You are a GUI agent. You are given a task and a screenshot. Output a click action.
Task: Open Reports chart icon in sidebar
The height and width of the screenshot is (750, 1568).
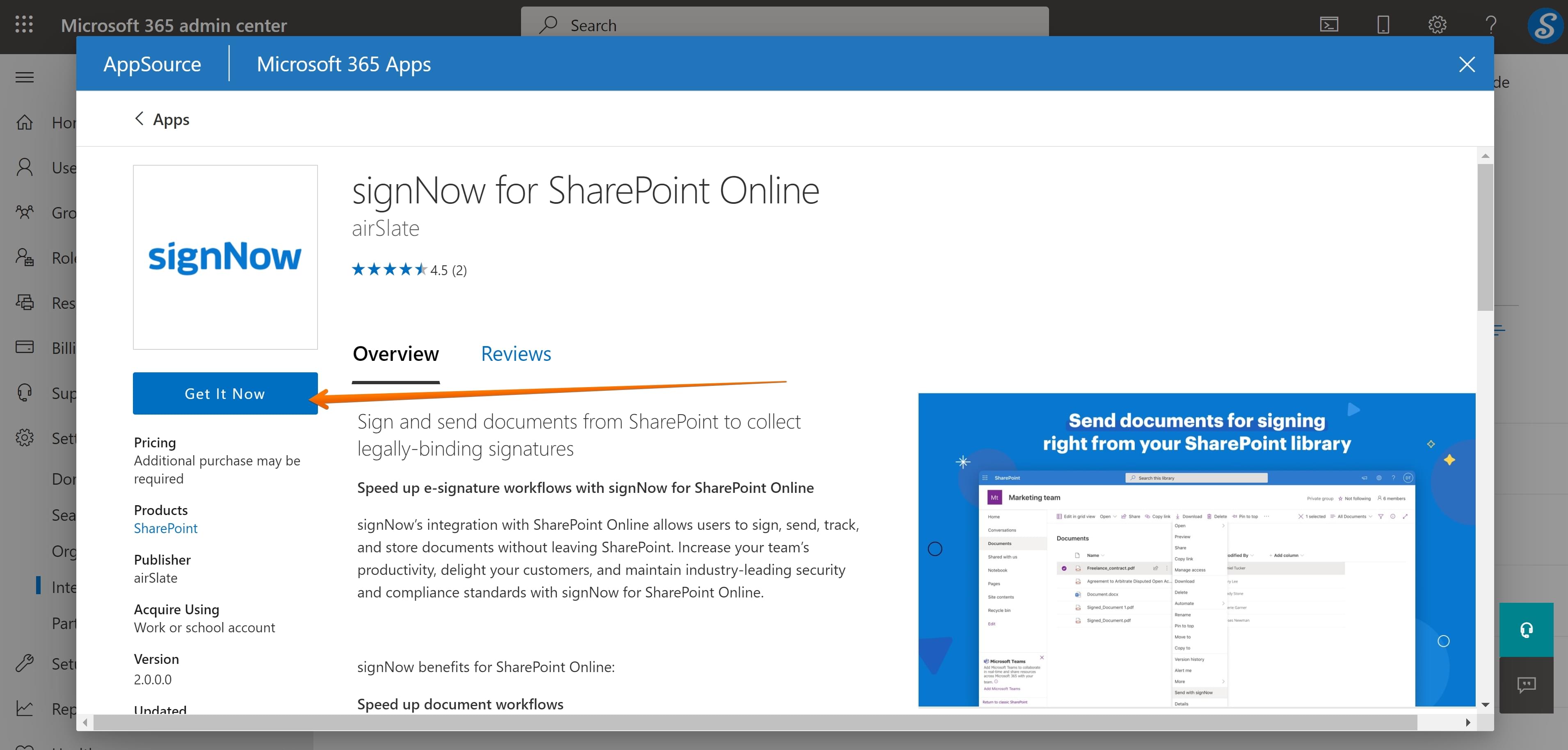coord(24,708)
